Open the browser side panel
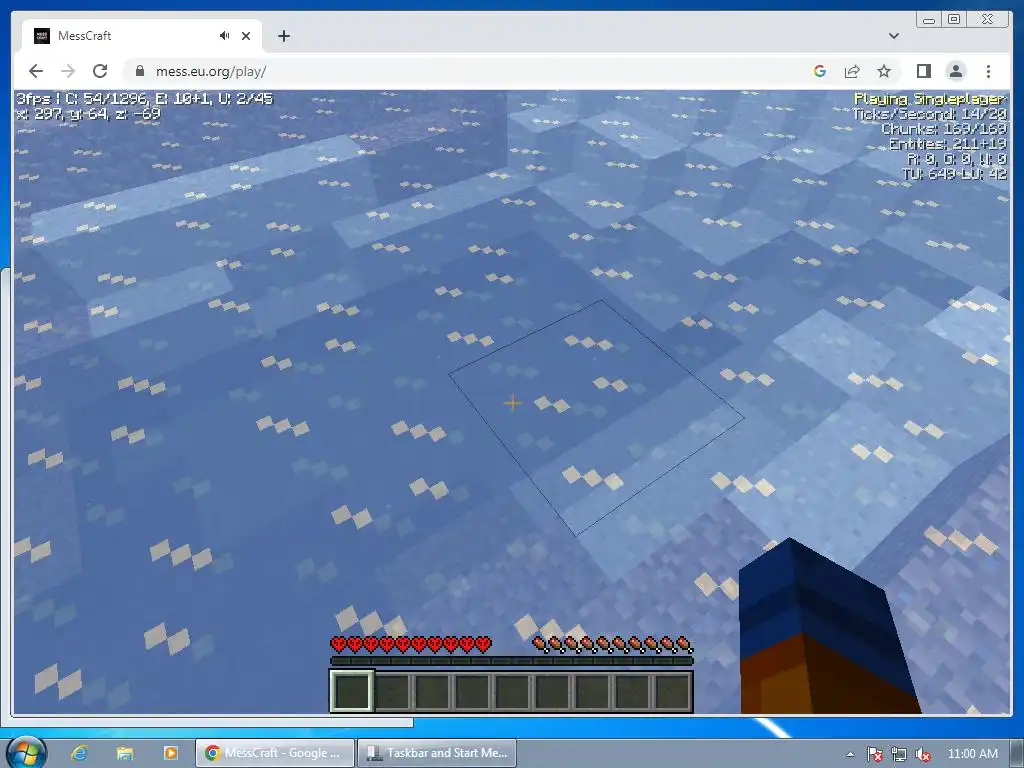This screenshot has height=768, width=1024. [x=923, y=71]
